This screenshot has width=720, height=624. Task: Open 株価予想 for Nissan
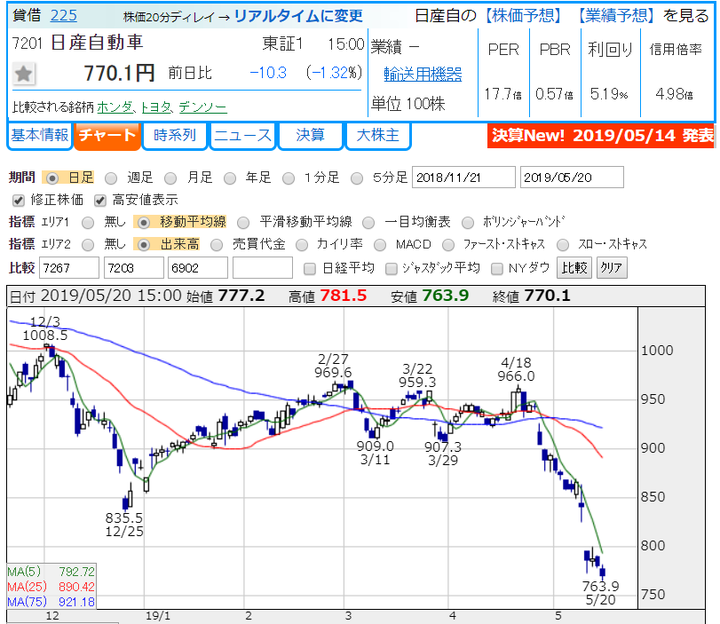click(x=523, y=16)
